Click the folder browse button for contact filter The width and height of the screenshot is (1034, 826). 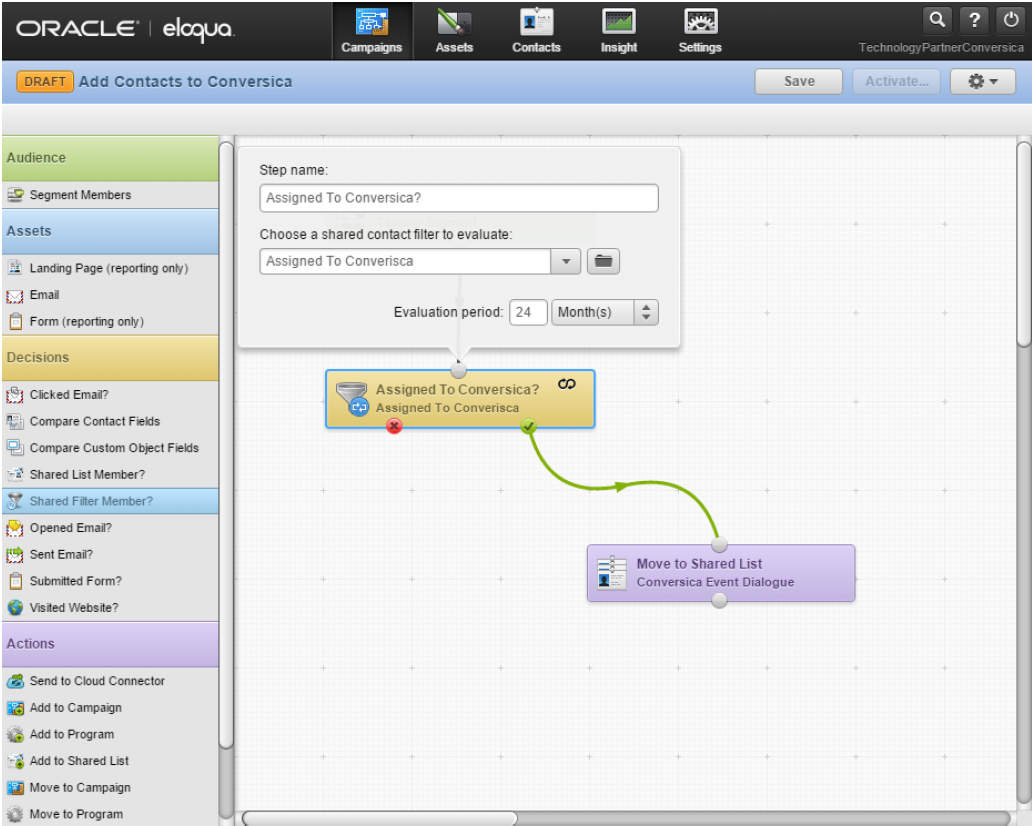pyautogui.click(x=603, y=261)
